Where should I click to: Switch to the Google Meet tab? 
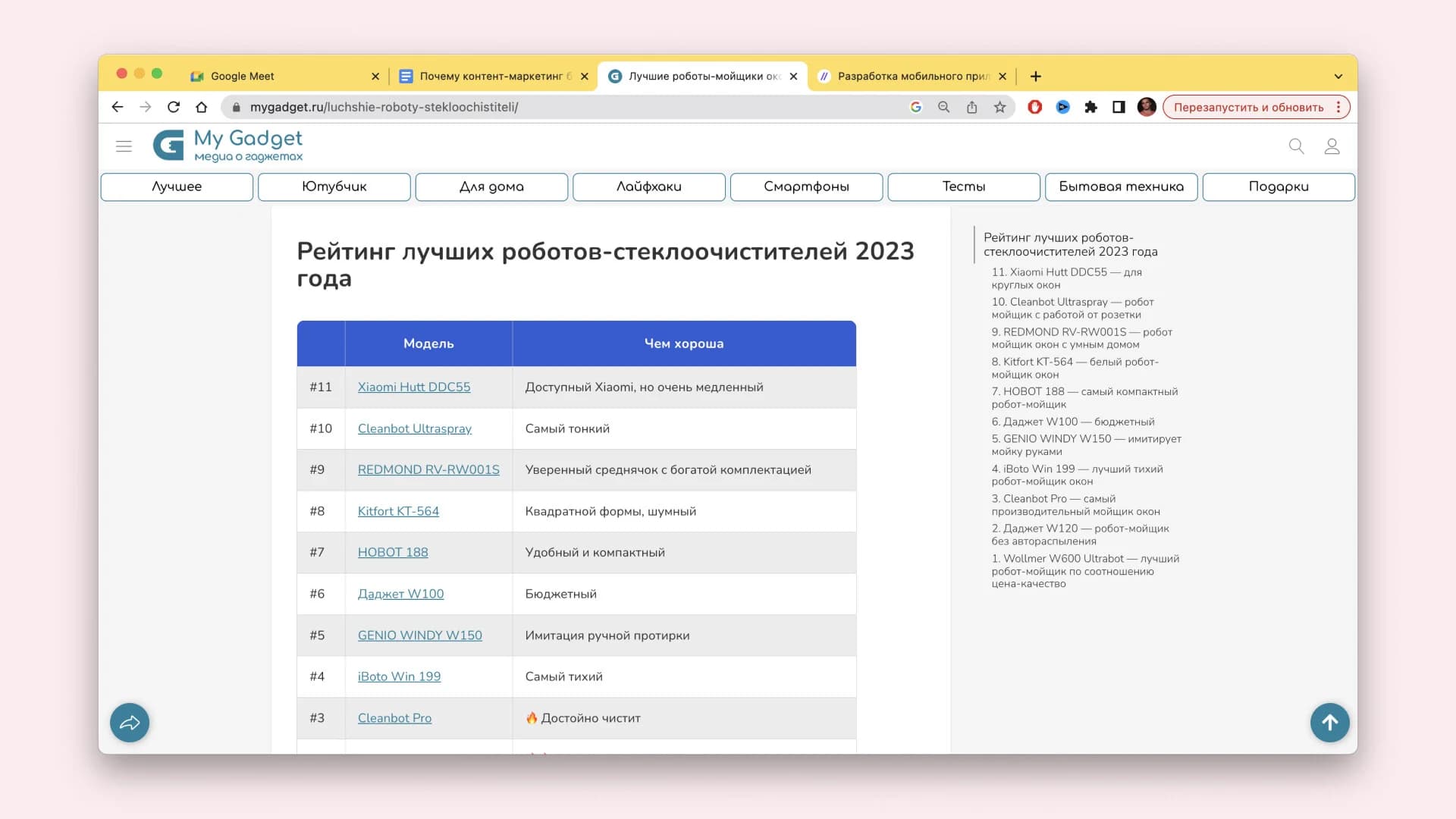pyautogui.click(x=243, y=77)
